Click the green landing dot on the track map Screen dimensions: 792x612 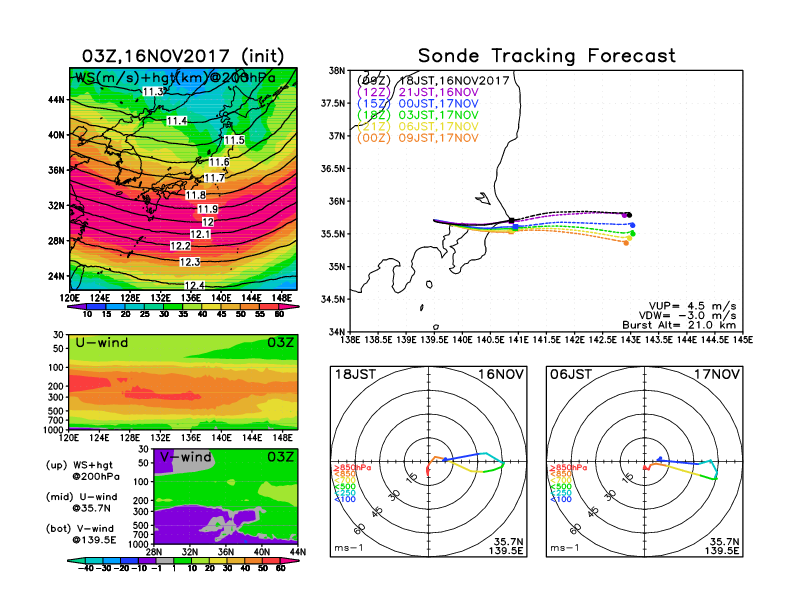(632, 233)
